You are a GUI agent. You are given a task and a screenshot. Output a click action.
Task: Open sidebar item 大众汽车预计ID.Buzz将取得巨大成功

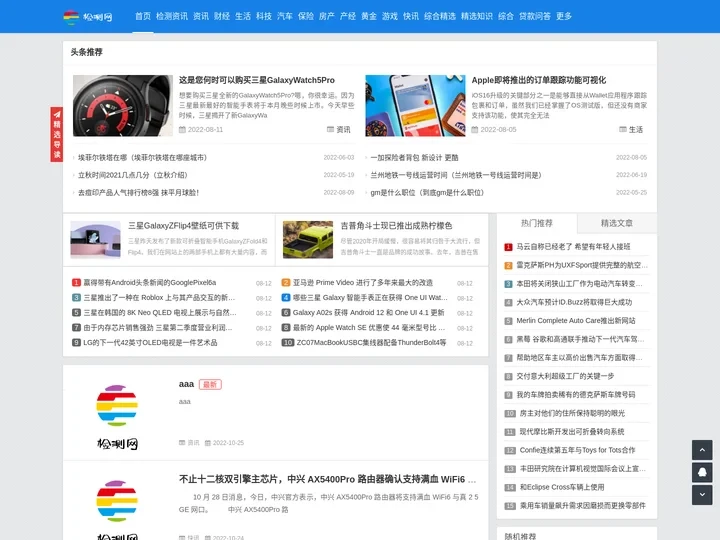574,302
